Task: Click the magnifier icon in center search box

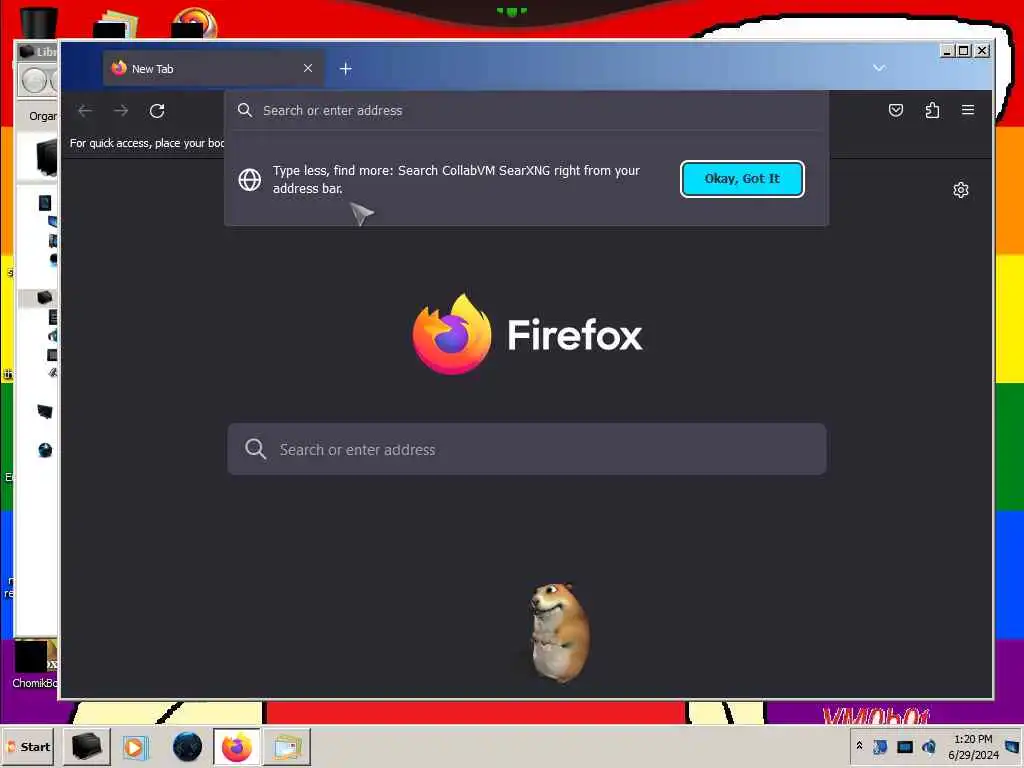Action: coord(255,449)
